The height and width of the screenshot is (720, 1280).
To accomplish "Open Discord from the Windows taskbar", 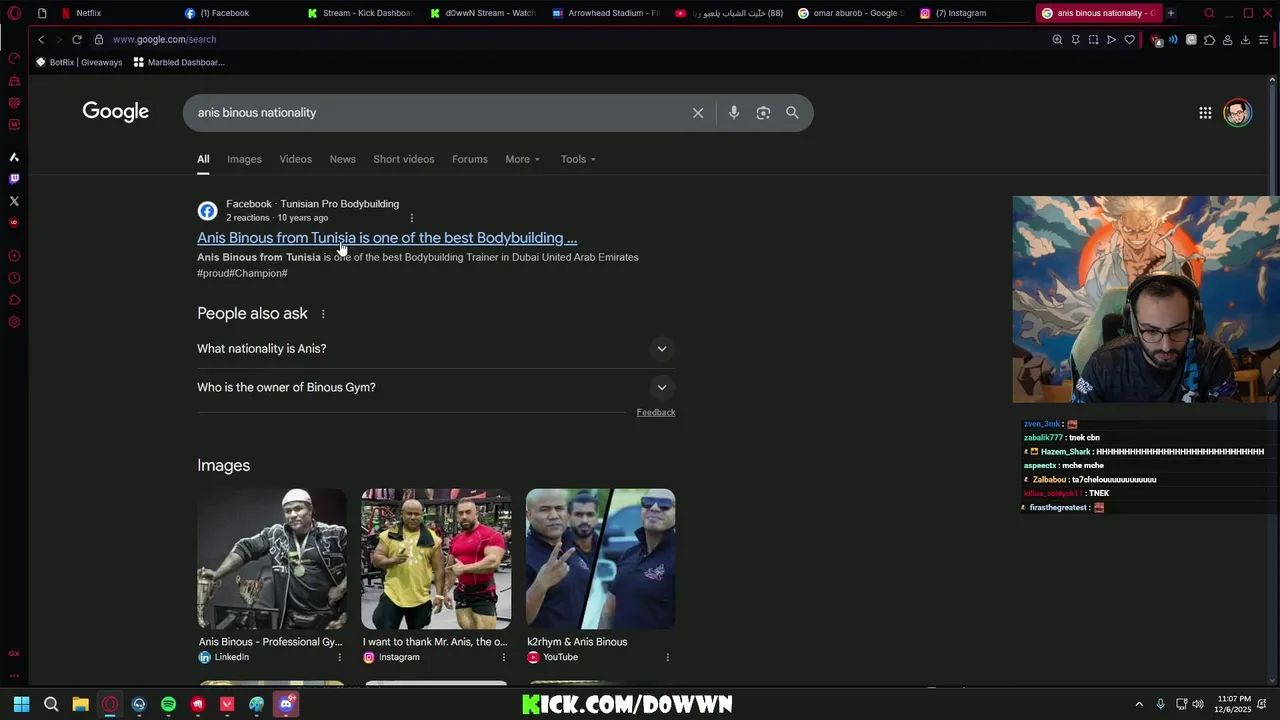I will (x=286, y=704).
